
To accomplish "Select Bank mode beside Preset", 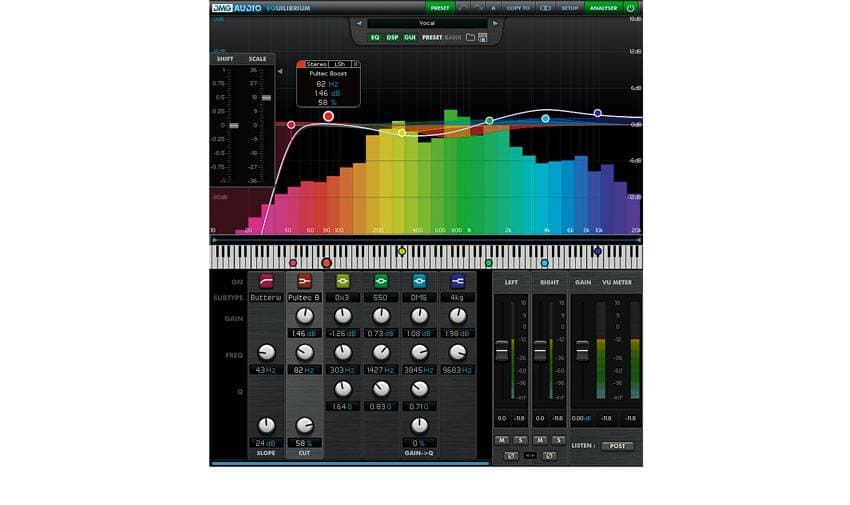I will tap(453, 37).
